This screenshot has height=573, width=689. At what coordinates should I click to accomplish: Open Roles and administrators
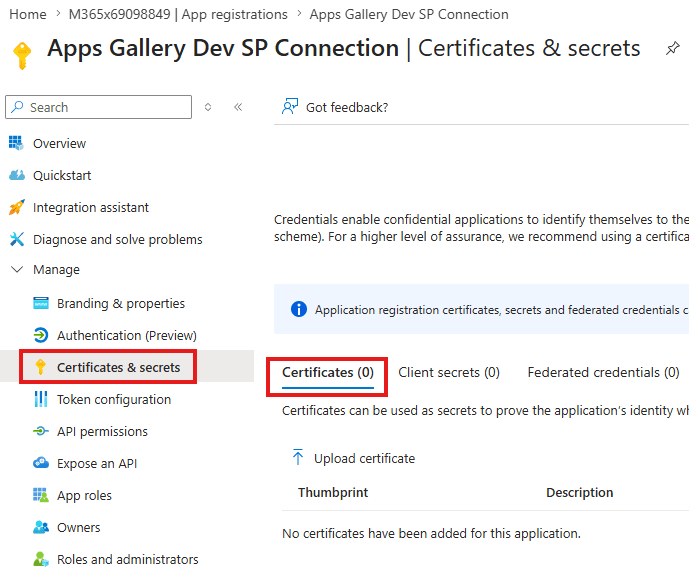point(128,559)
